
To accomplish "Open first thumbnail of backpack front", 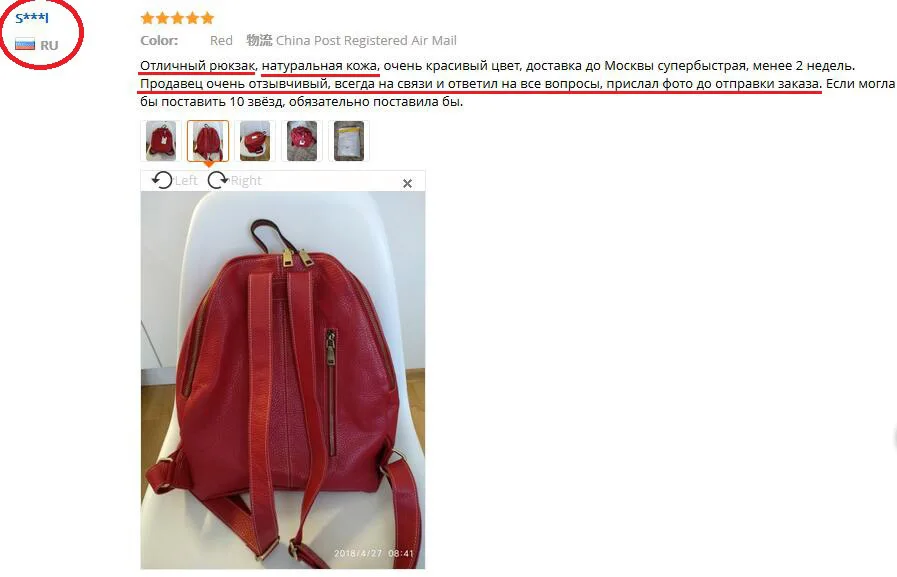I will (161, 141).
